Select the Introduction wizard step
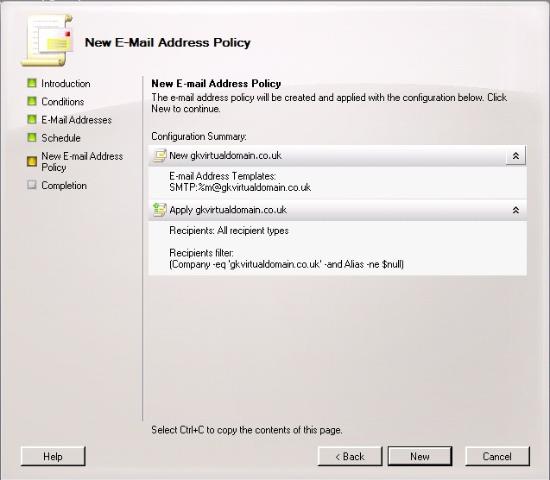The image size is (550, 480). click(66, 84)
